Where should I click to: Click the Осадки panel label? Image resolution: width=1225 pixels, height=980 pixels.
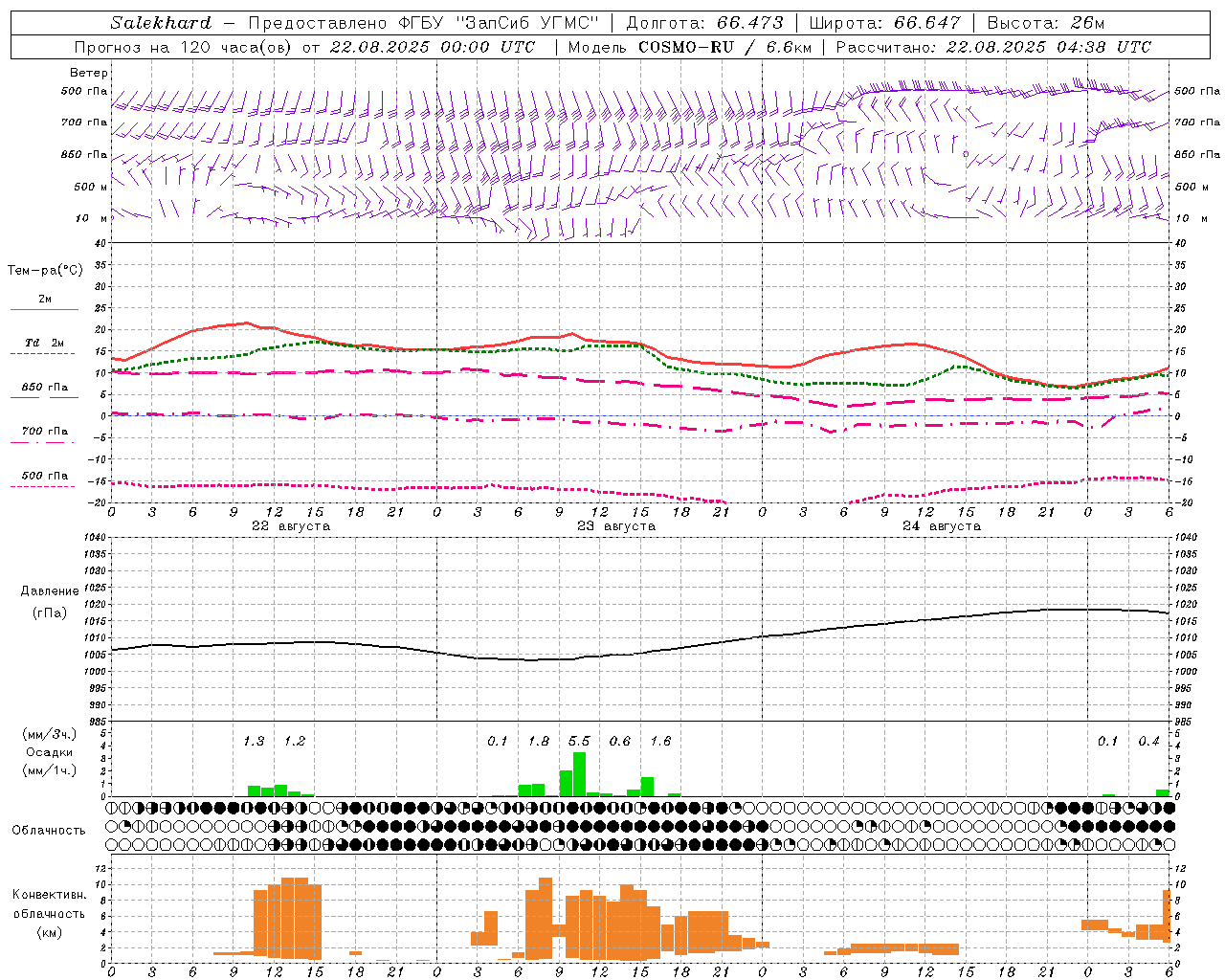[49, 752]
